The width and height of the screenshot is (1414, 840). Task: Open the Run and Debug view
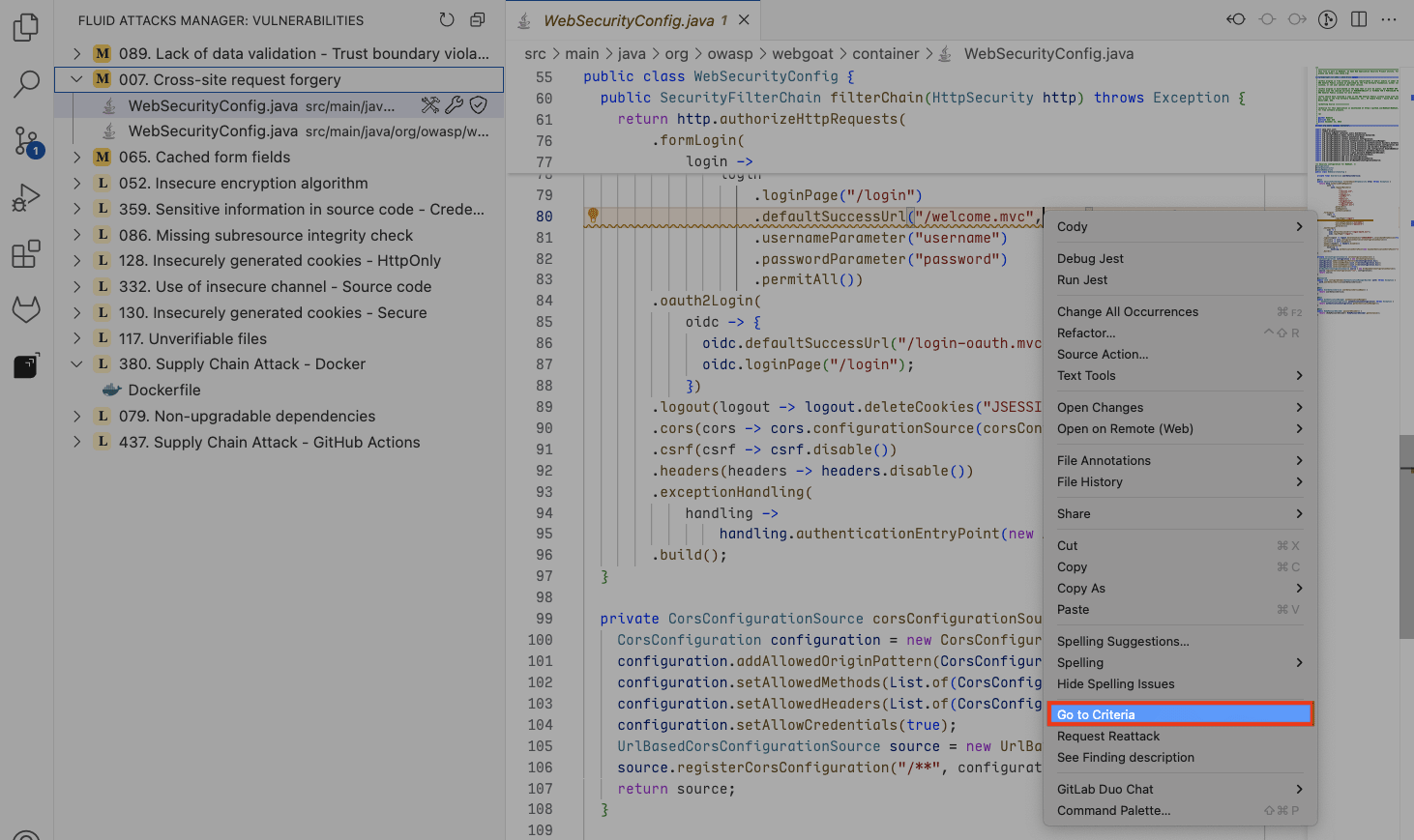click(x=26, y=198)
